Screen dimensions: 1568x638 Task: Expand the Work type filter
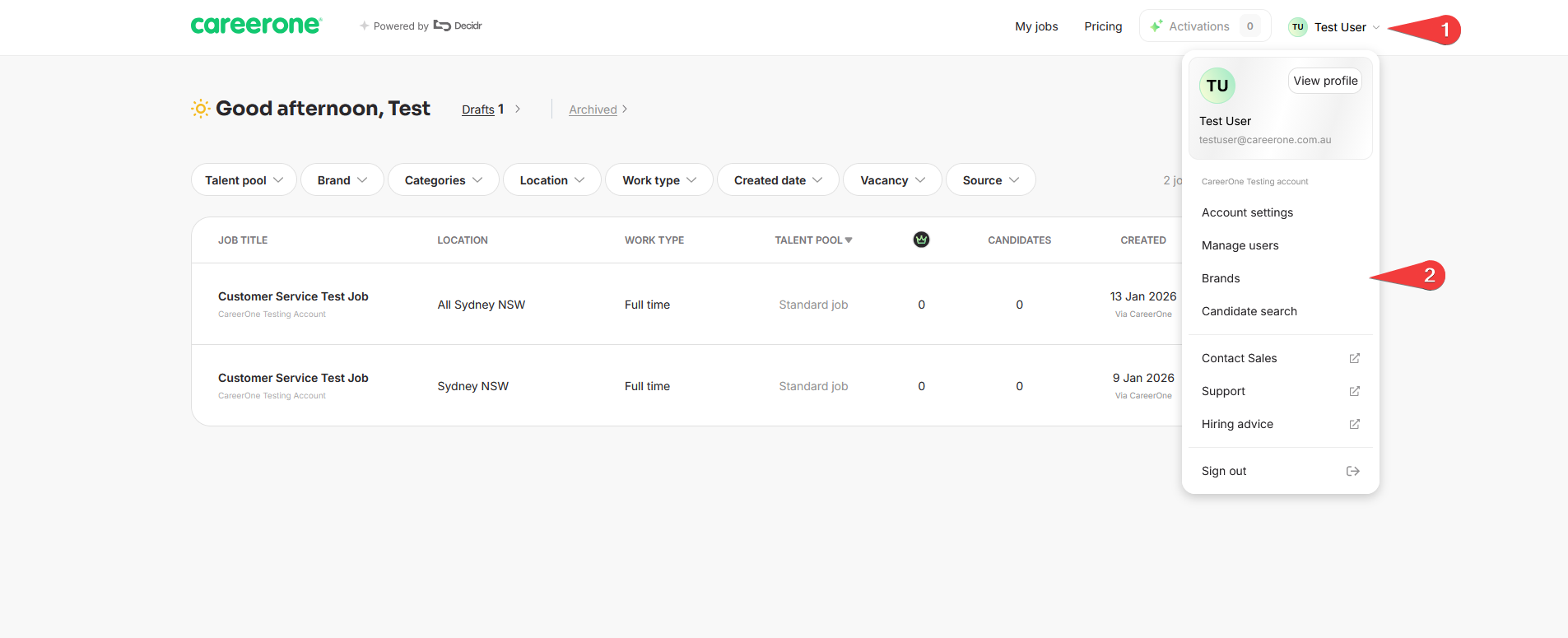coord(658,179)
